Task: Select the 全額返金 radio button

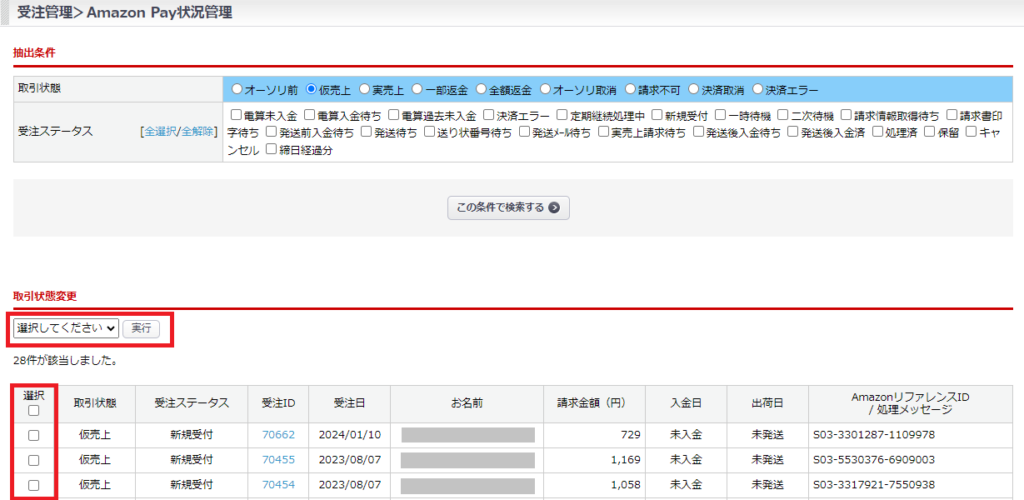Action: [x=481, y=89]
